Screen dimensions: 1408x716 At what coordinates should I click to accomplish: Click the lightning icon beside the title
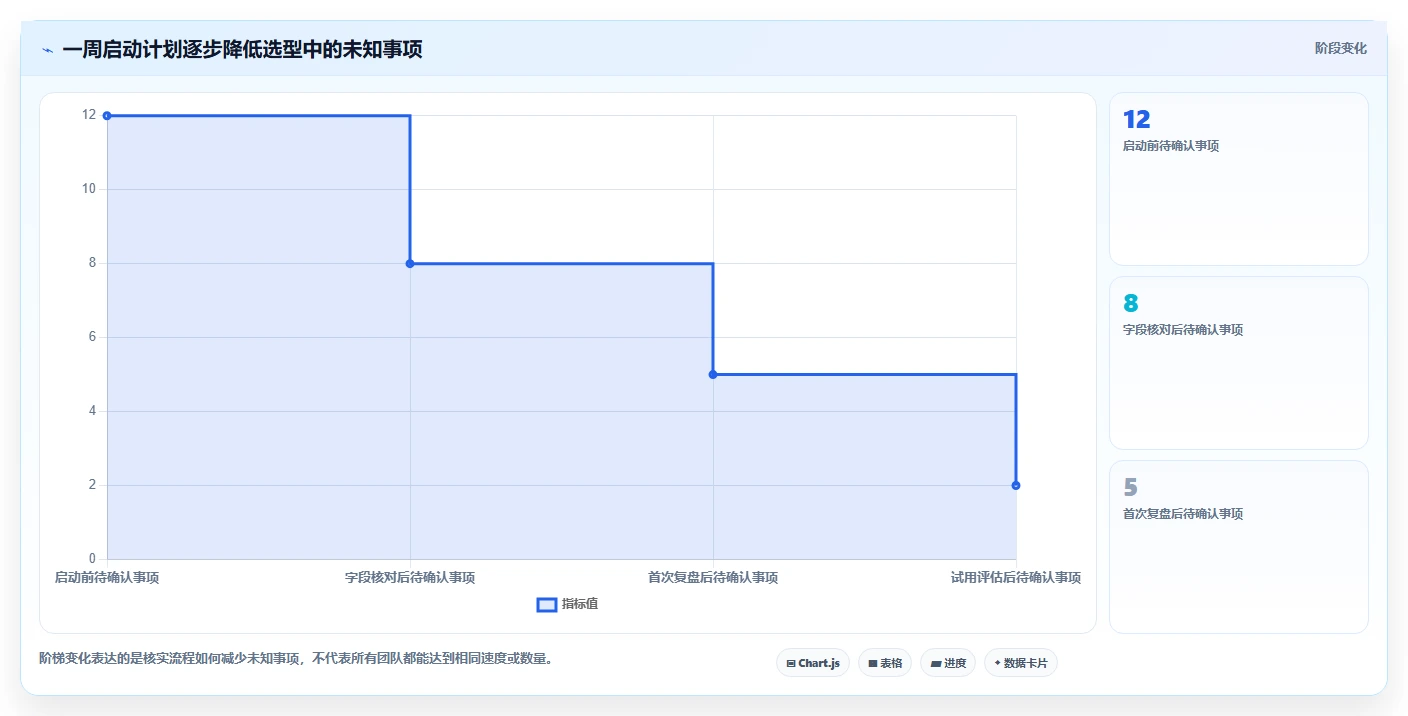(47, 50)
